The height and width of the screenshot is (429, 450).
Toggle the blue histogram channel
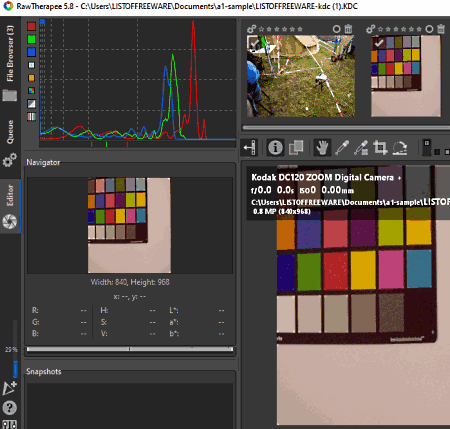pos(31,52)
